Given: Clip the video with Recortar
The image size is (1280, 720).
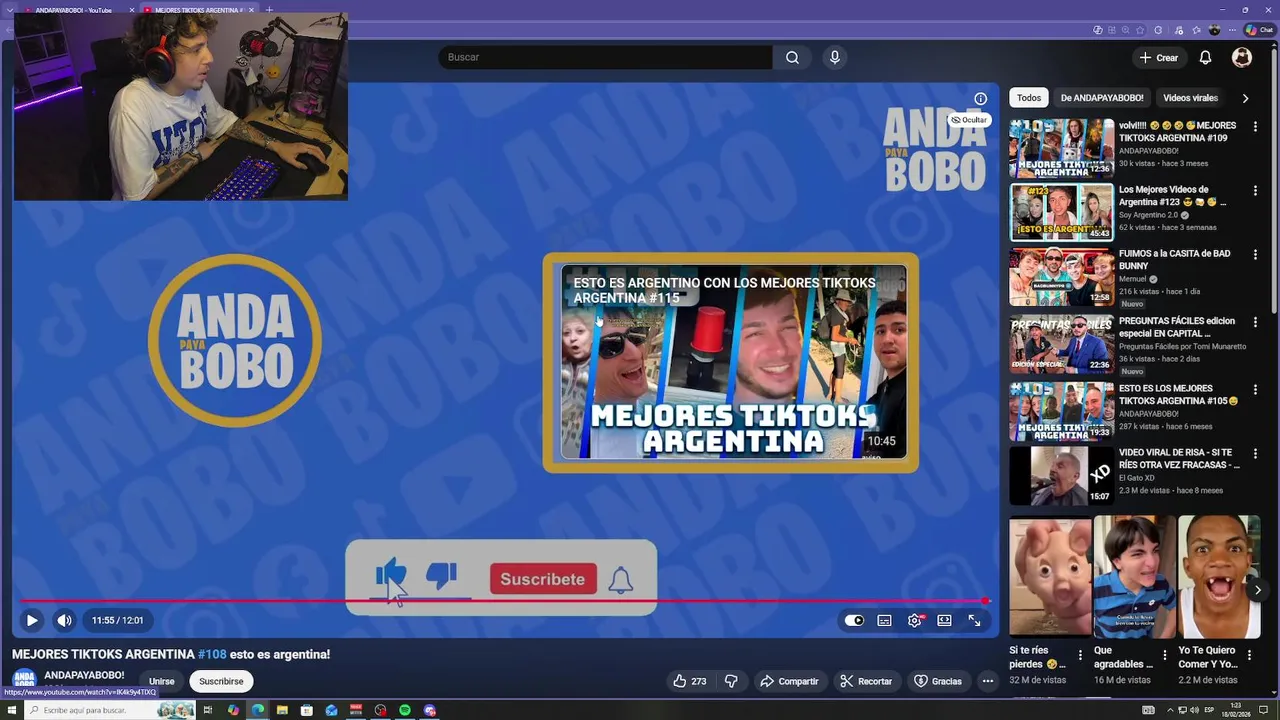Looking at the screenshot, I should tap(866, 681).
